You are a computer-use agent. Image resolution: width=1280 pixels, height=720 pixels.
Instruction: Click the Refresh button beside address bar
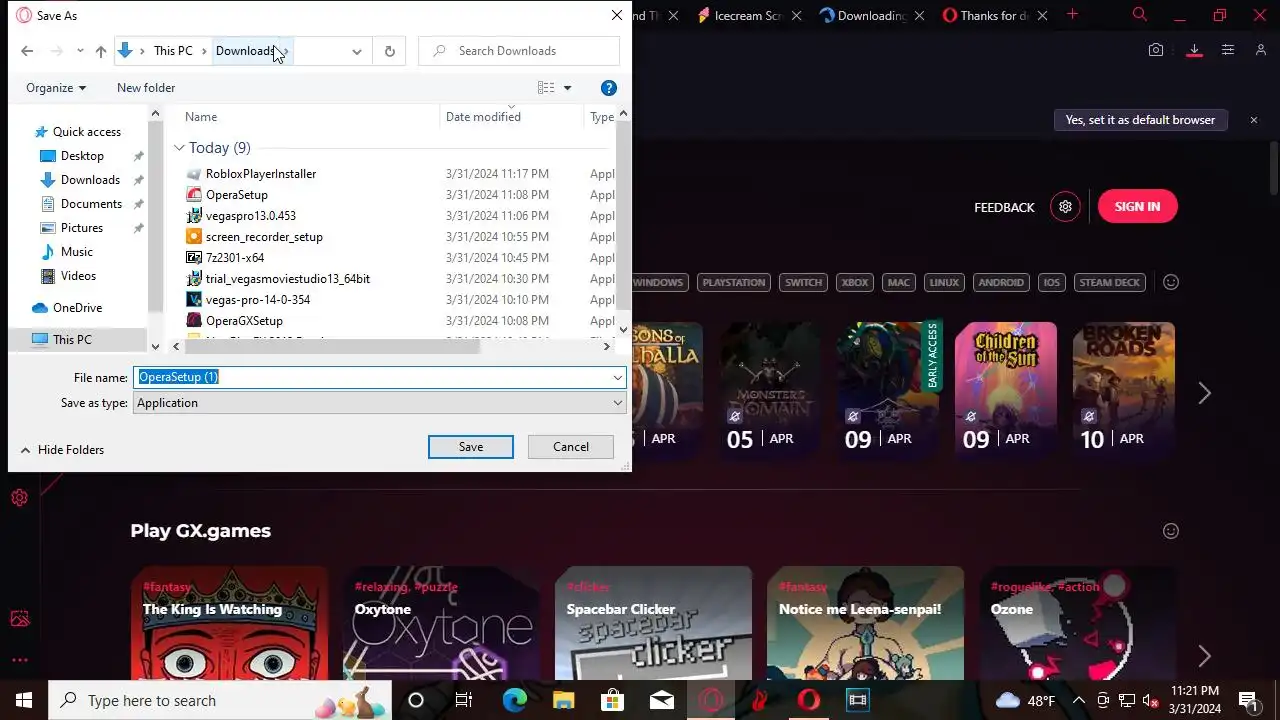click(389, 51)
